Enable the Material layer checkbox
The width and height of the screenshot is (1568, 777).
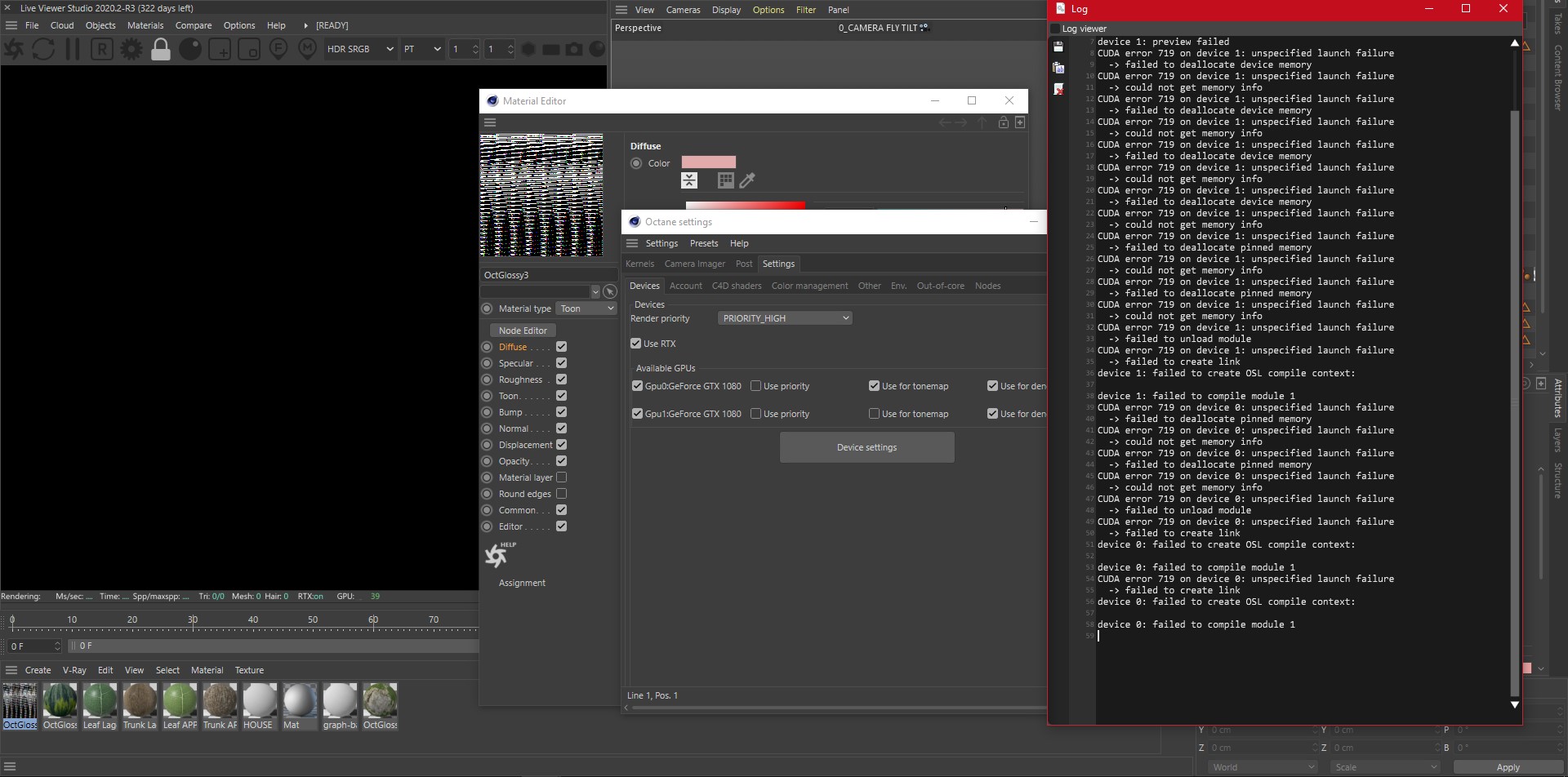(x=562, y=477)
